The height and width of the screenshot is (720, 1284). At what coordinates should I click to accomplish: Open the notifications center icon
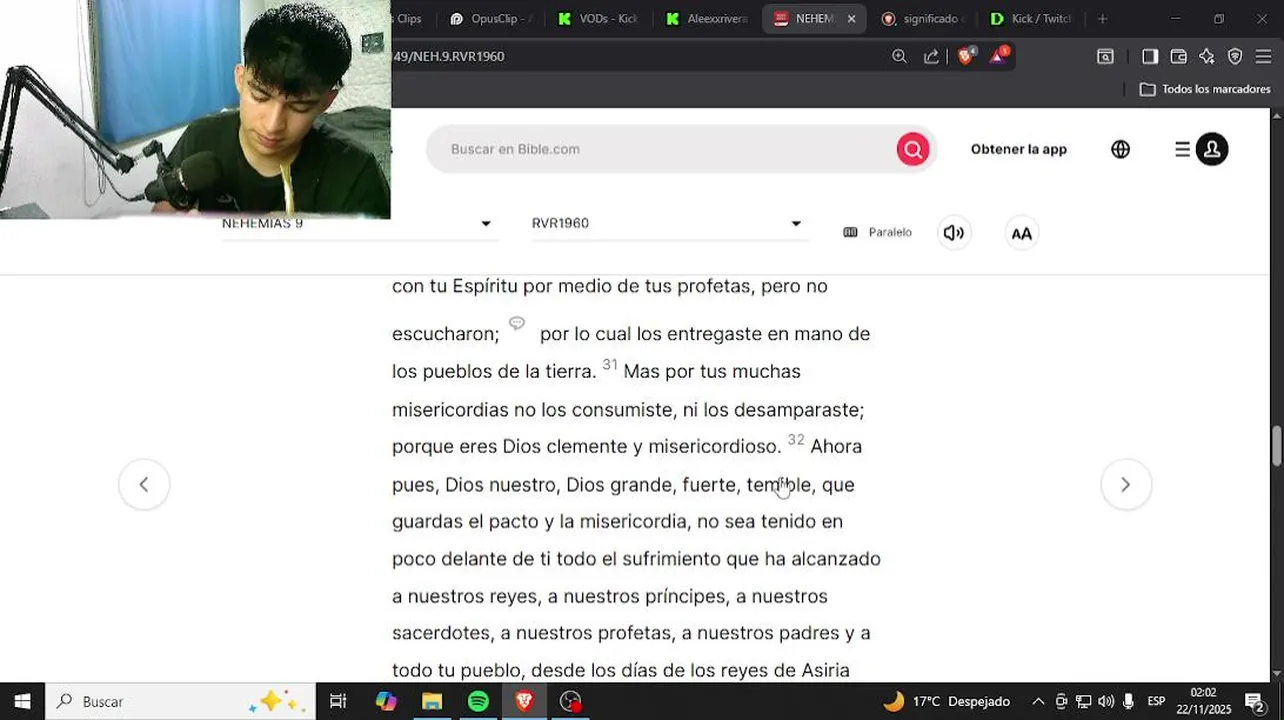(1254, 701)
